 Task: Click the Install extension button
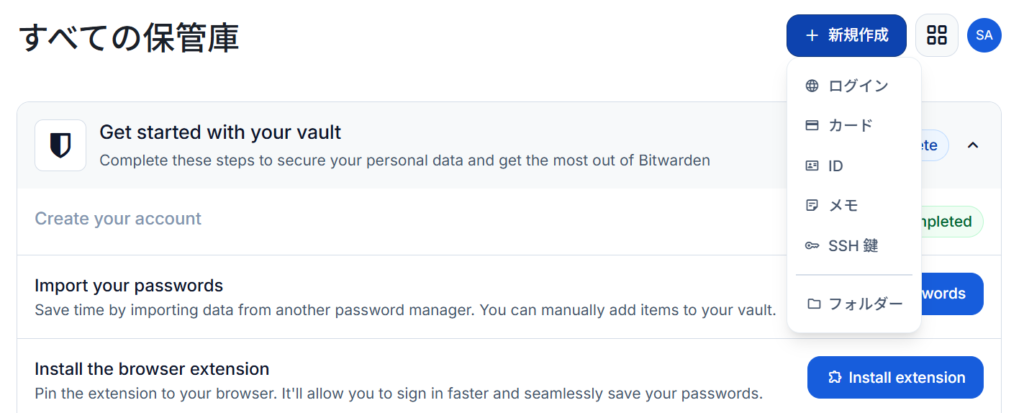(x=895, y=377)
